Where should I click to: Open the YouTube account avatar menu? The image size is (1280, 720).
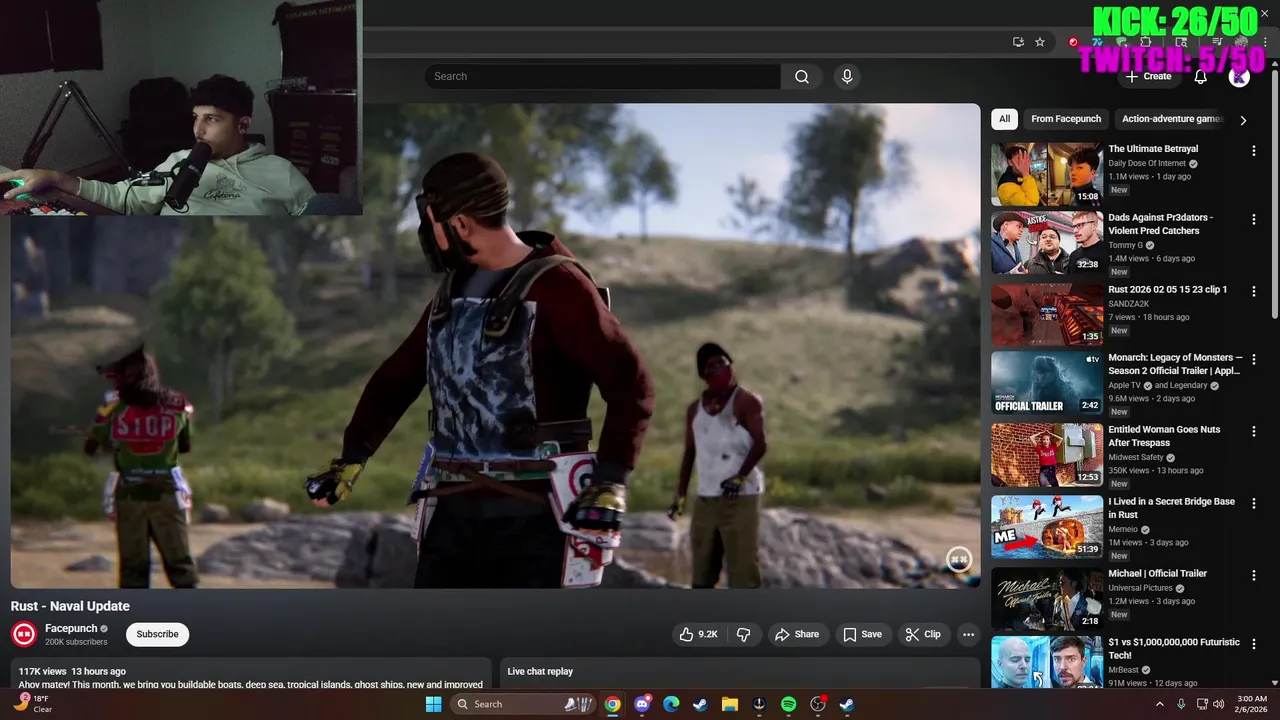1239,77
